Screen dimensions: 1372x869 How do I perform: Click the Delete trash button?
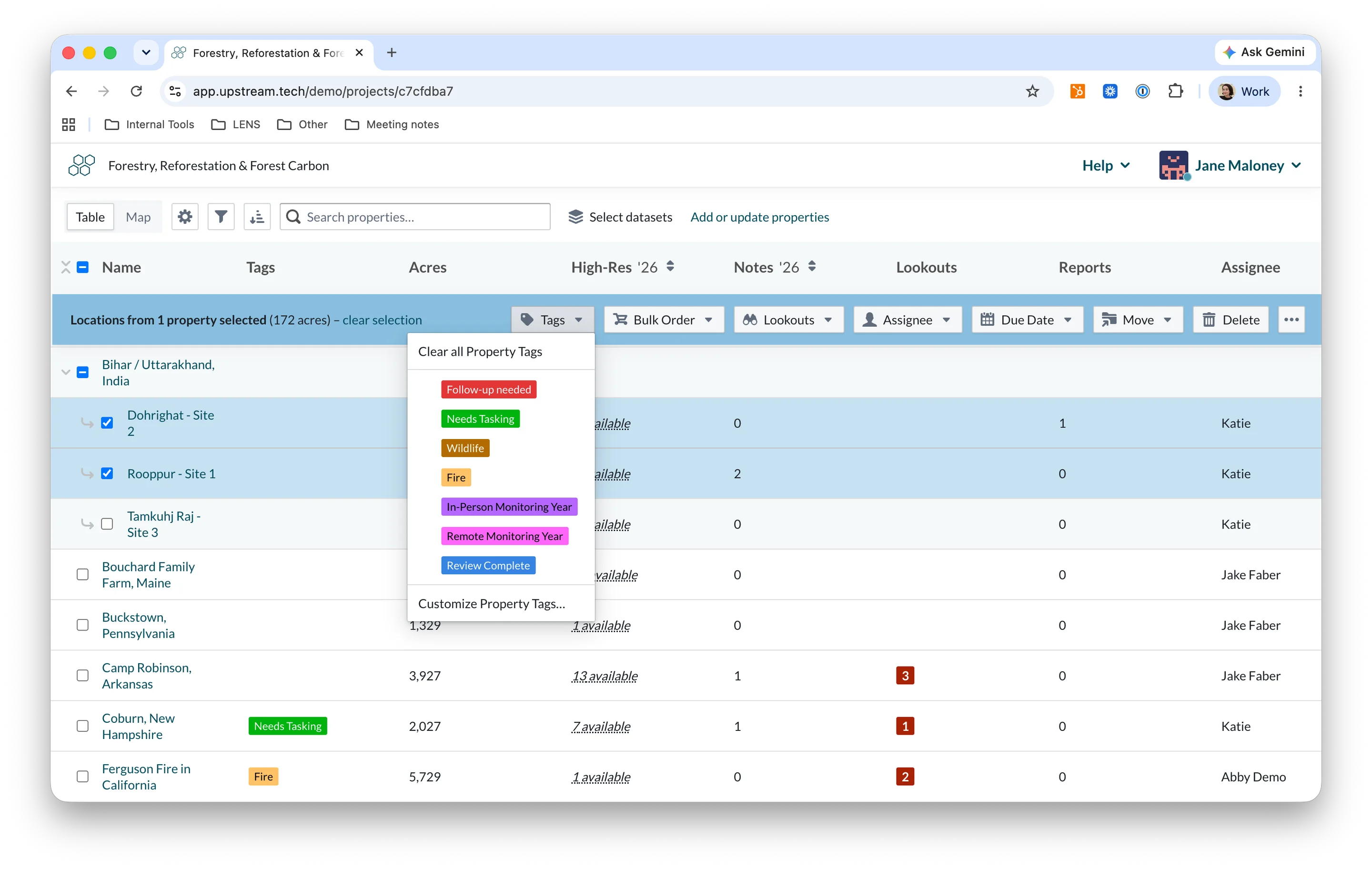[1231, 320]
